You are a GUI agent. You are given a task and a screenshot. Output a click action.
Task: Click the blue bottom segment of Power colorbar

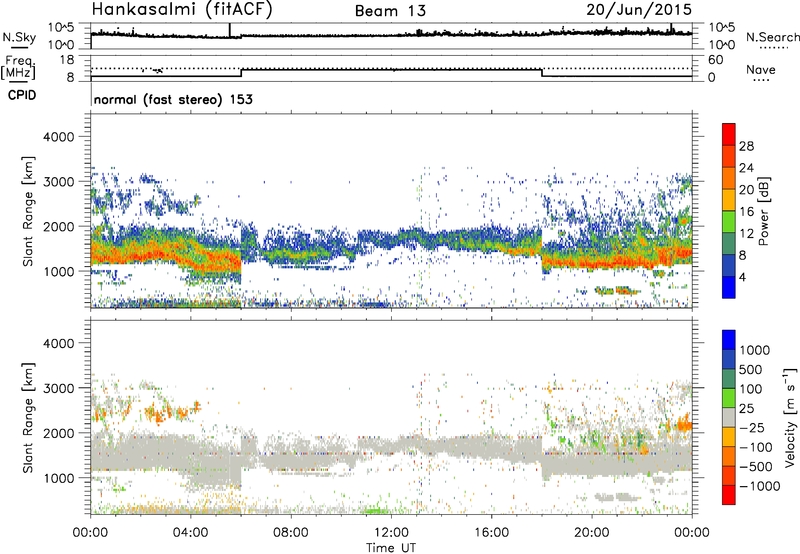[729, 287]
